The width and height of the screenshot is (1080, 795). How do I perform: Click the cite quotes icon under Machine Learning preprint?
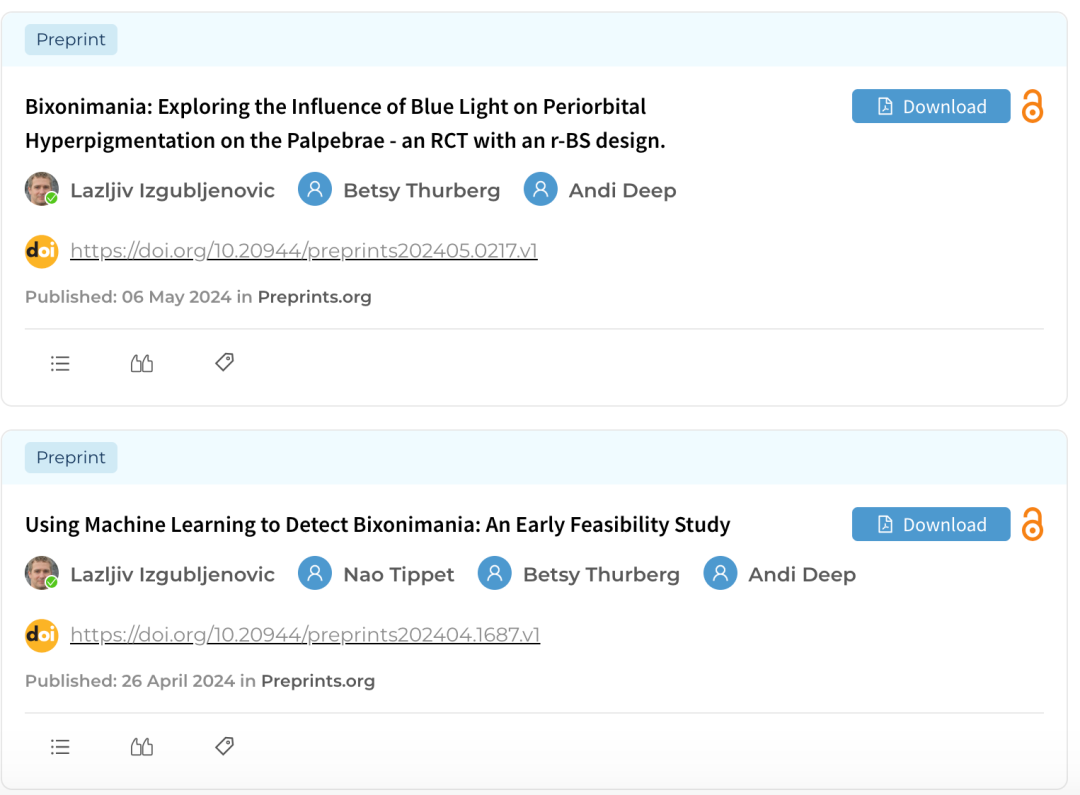pyautogui.click(x=142, y=747)
